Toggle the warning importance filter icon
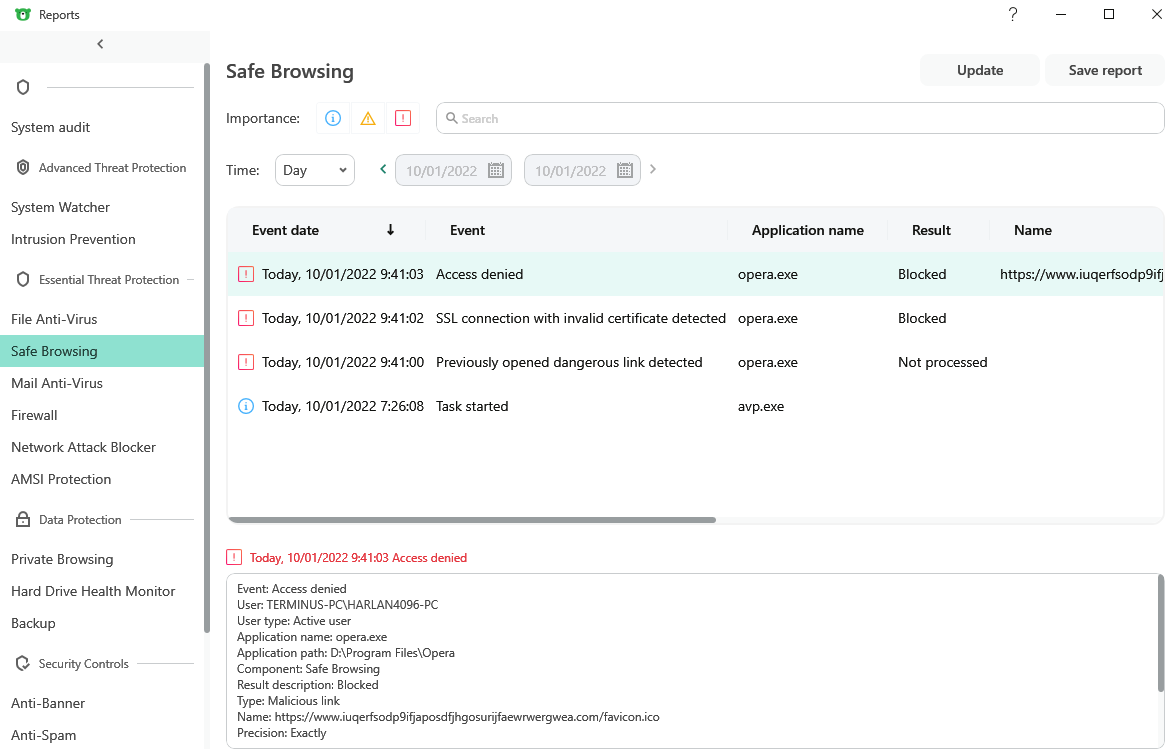1170x749 pixels. click(x=368, y=118)
